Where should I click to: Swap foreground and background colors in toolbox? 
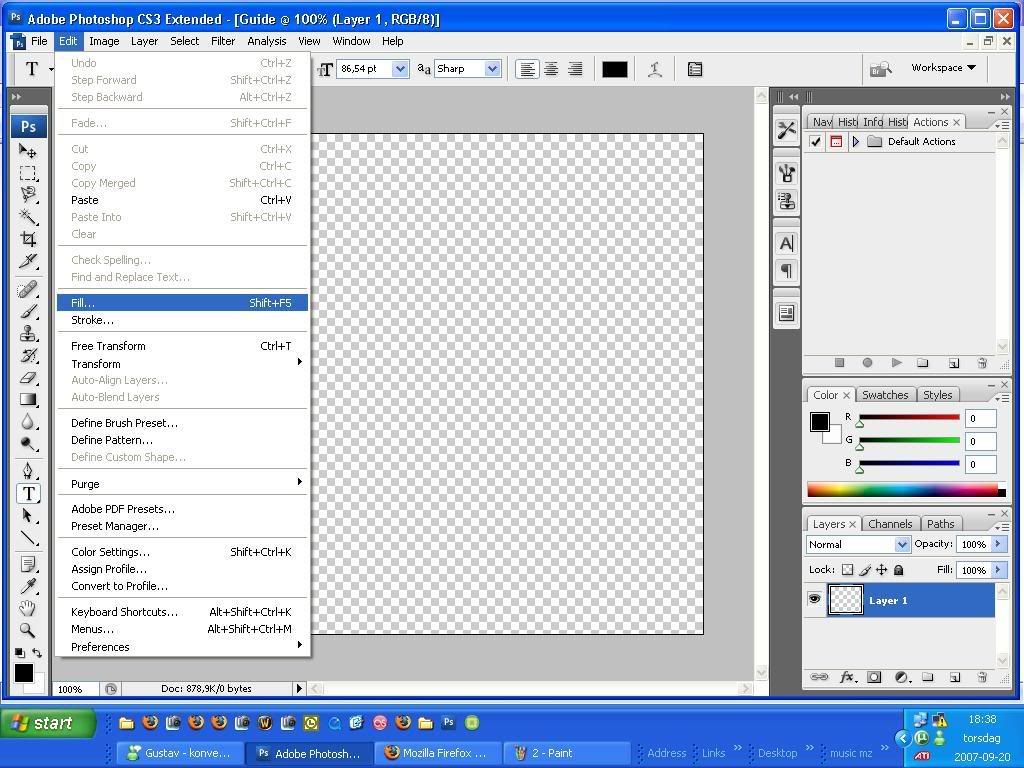37,652
